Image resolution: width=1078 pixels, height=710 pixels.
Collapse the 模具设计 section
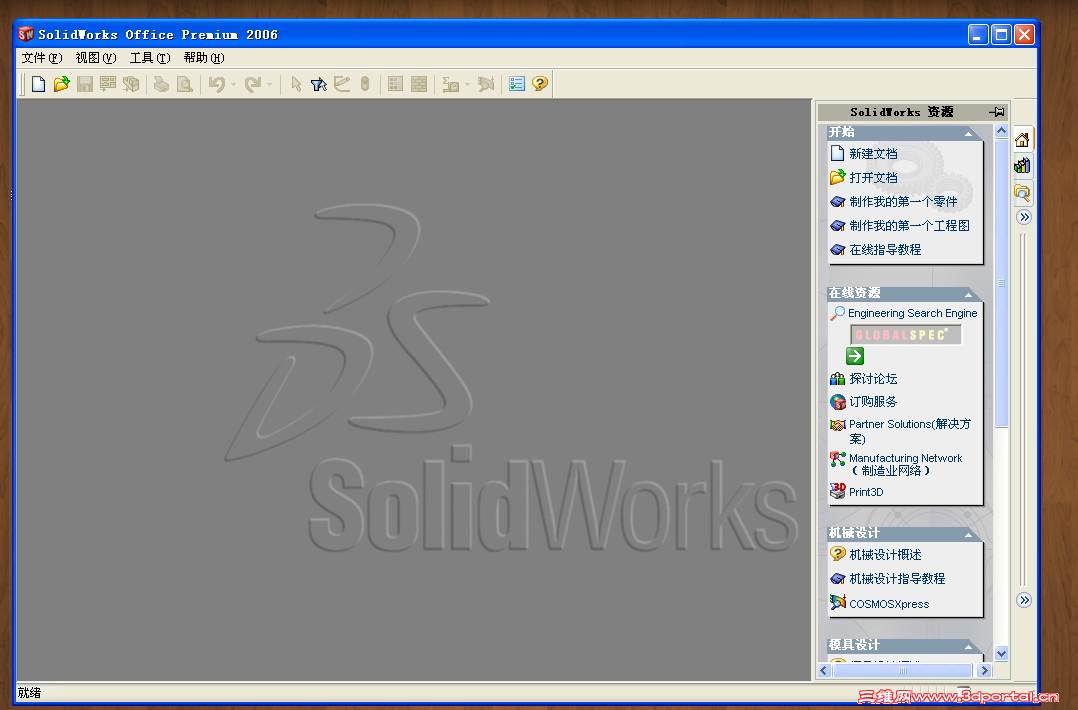(969, 647)
